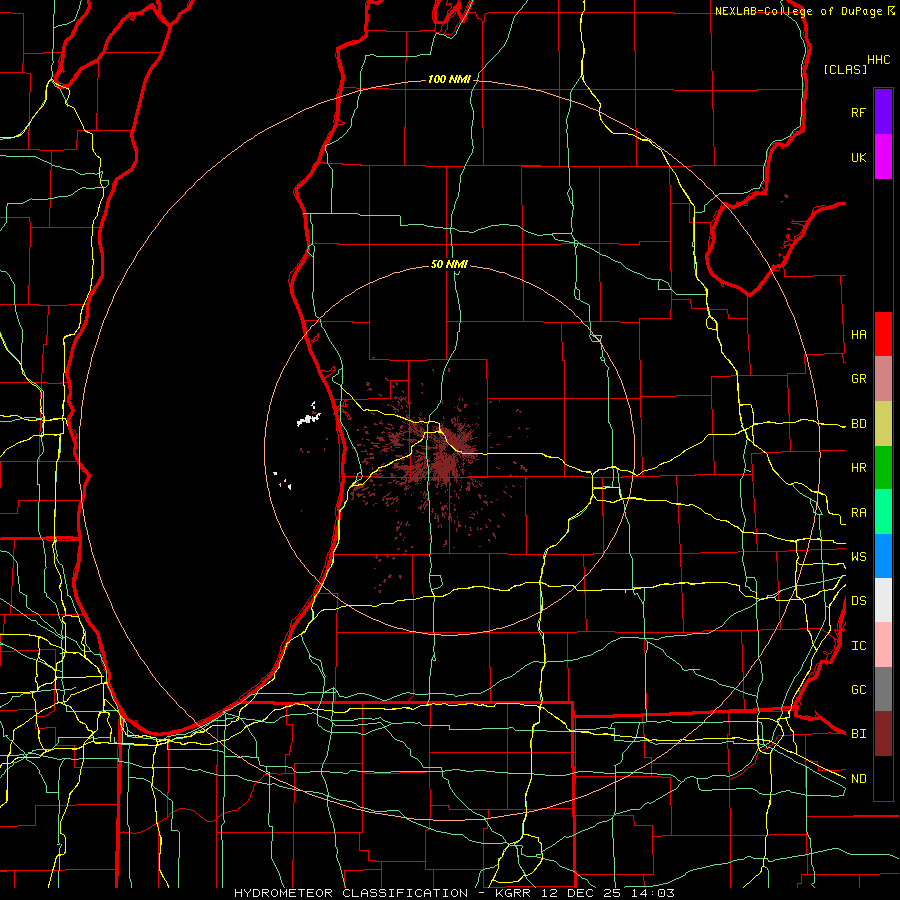
Task: Click the NEXLAB-College of DuPage credit
Action: pos(798,11)
